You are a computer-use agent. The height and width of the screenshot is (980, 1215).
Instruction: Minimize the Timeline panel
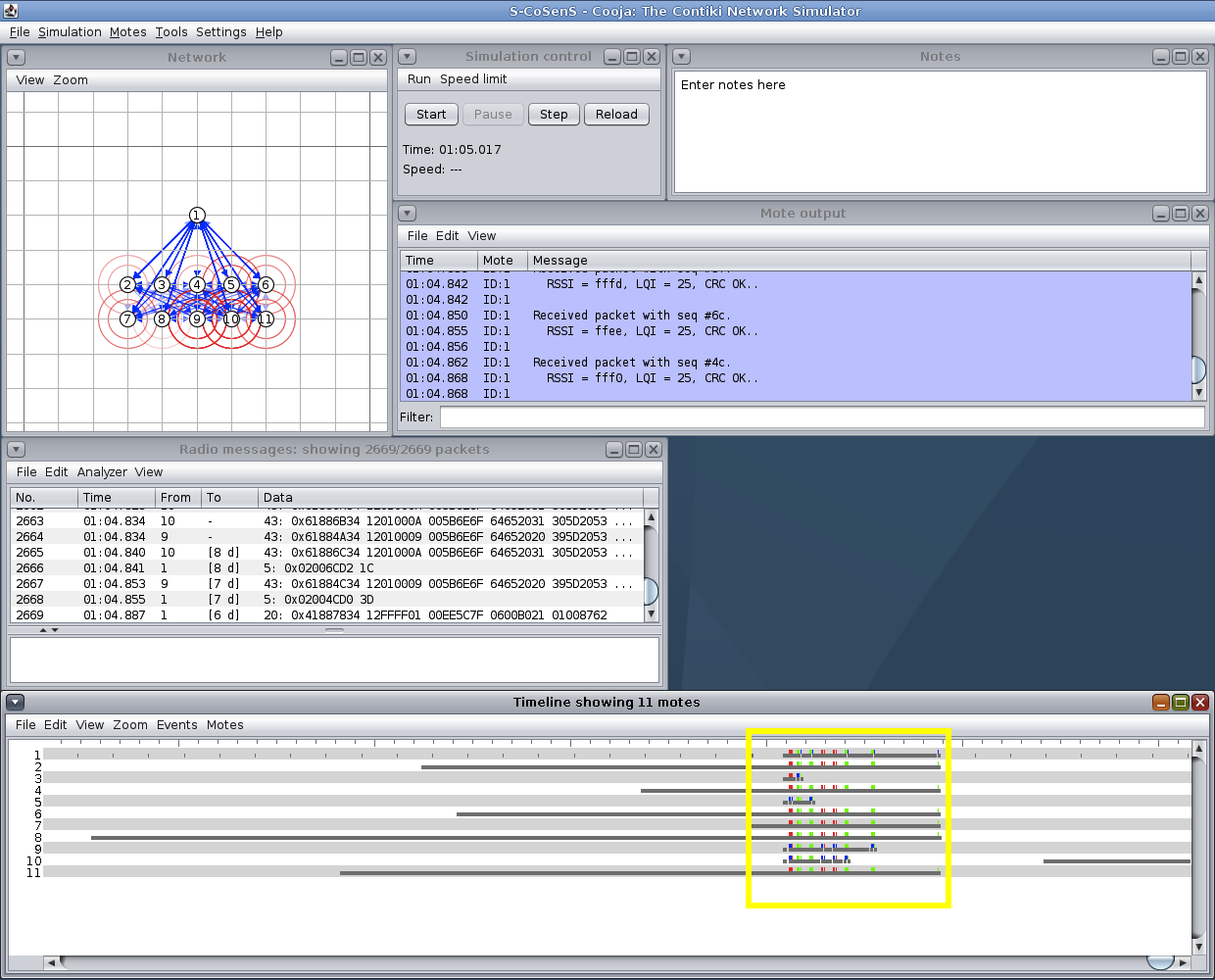coord(1161,703)
